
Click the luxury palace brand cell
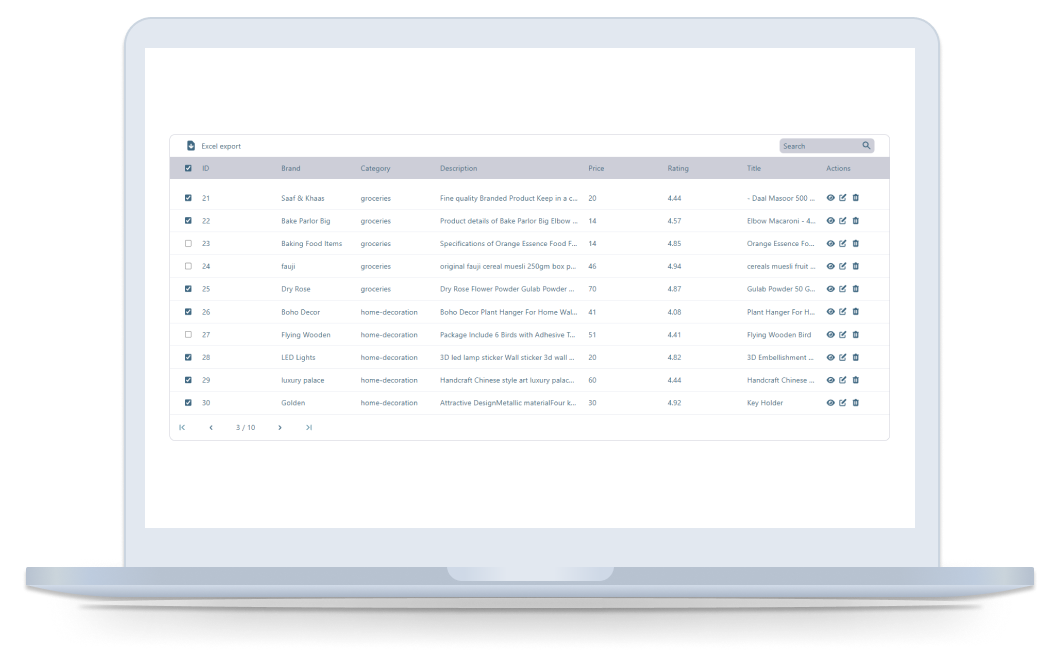click(303, 380)
